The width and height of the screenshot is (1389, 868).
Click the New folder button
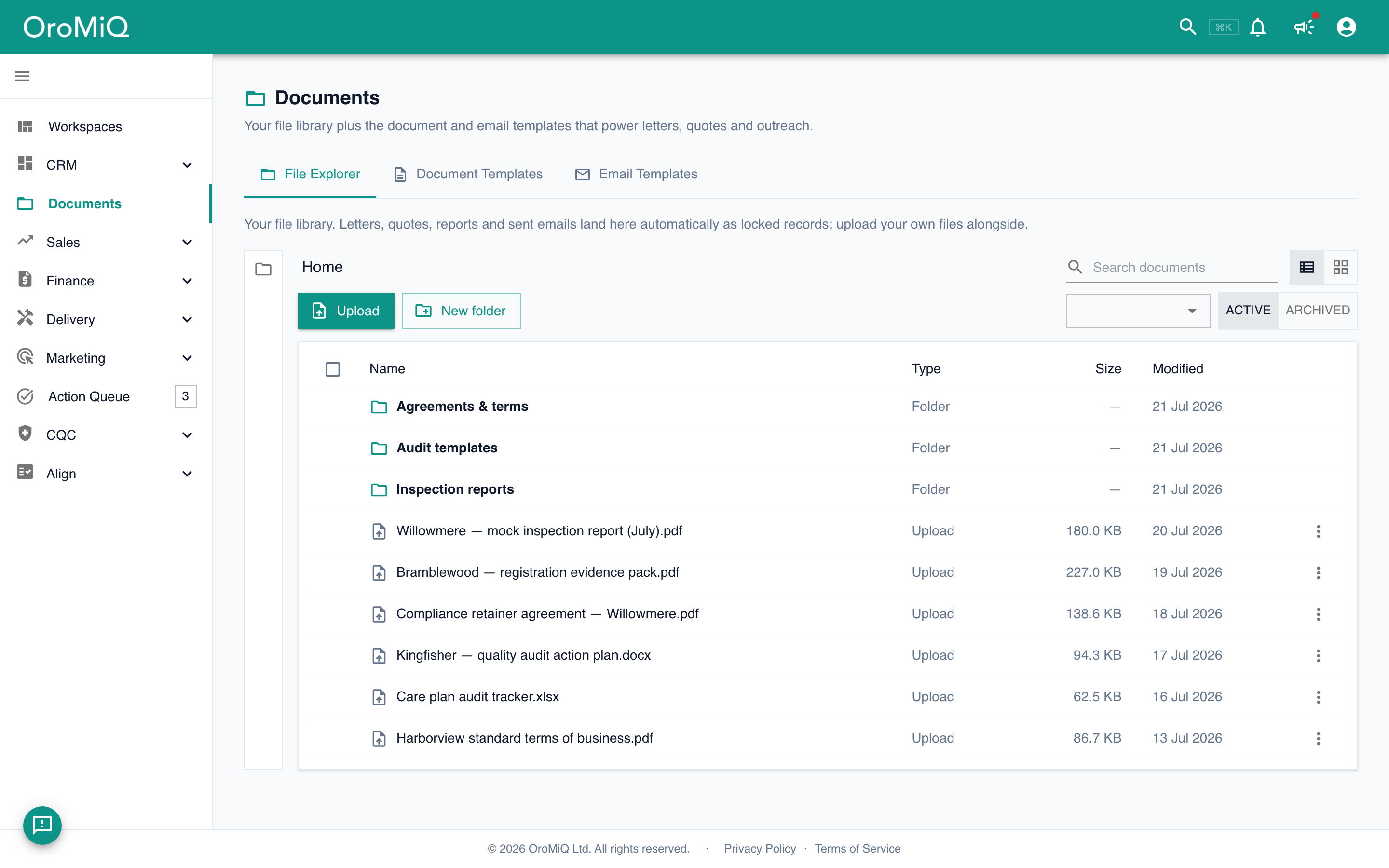pos(461,311)
